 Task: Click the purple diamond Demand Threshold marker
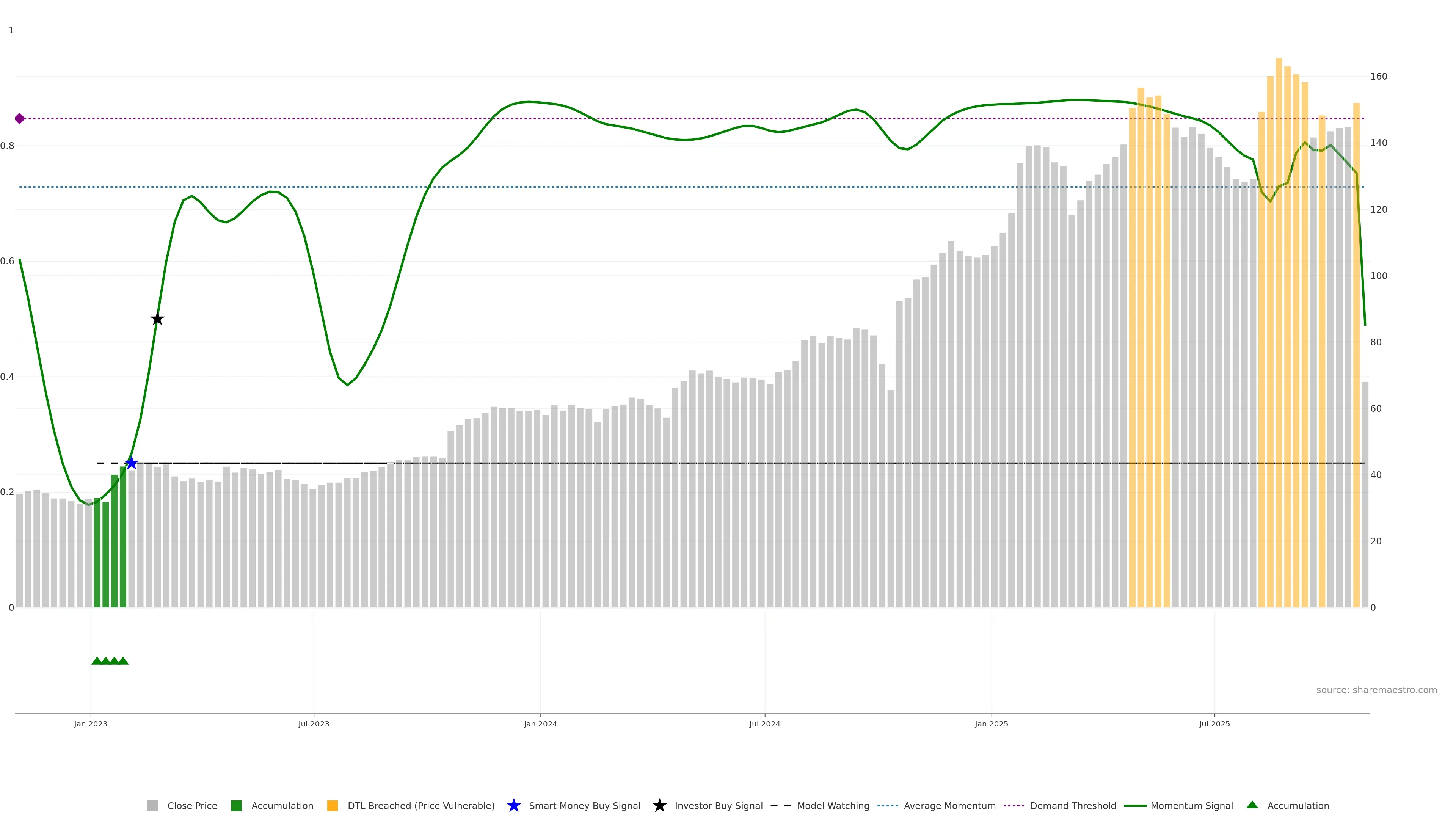(x=20, y=119)
